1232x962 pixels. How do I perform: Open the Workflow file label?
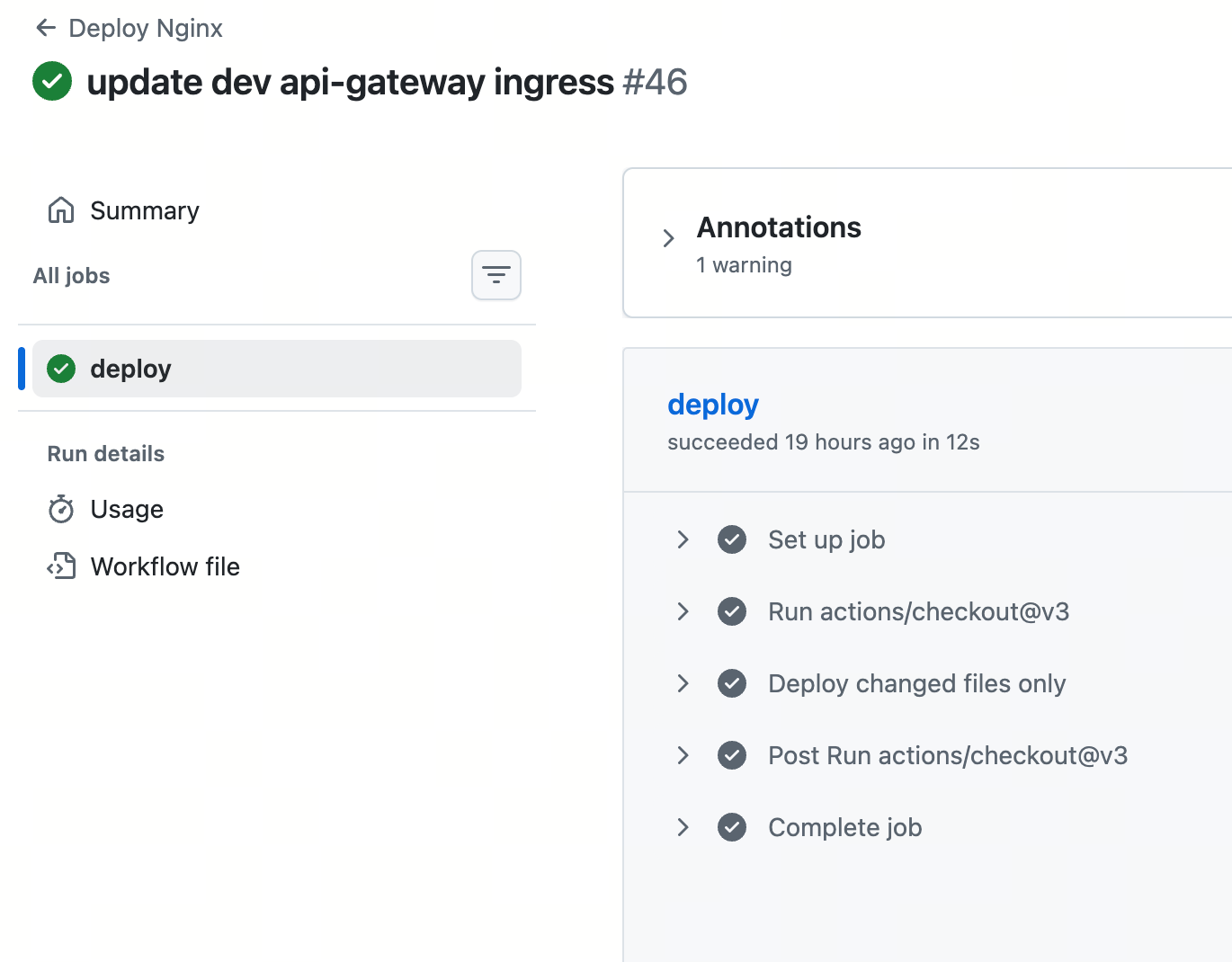click(x=165, y=566)
